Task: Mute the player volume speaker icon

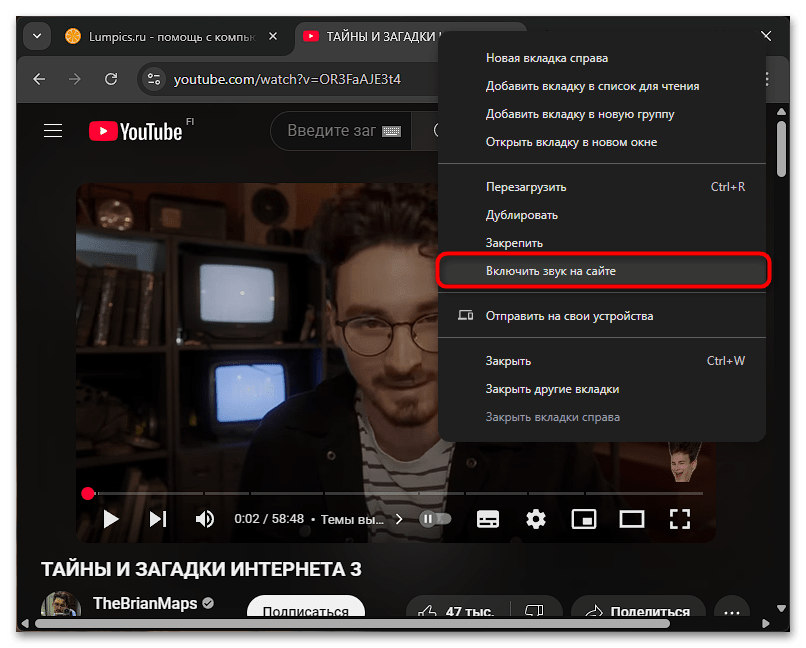Action: [x=205, y=519]
